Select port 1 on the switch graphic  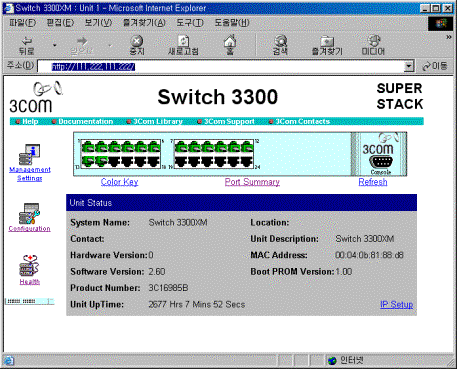point(88,147)
